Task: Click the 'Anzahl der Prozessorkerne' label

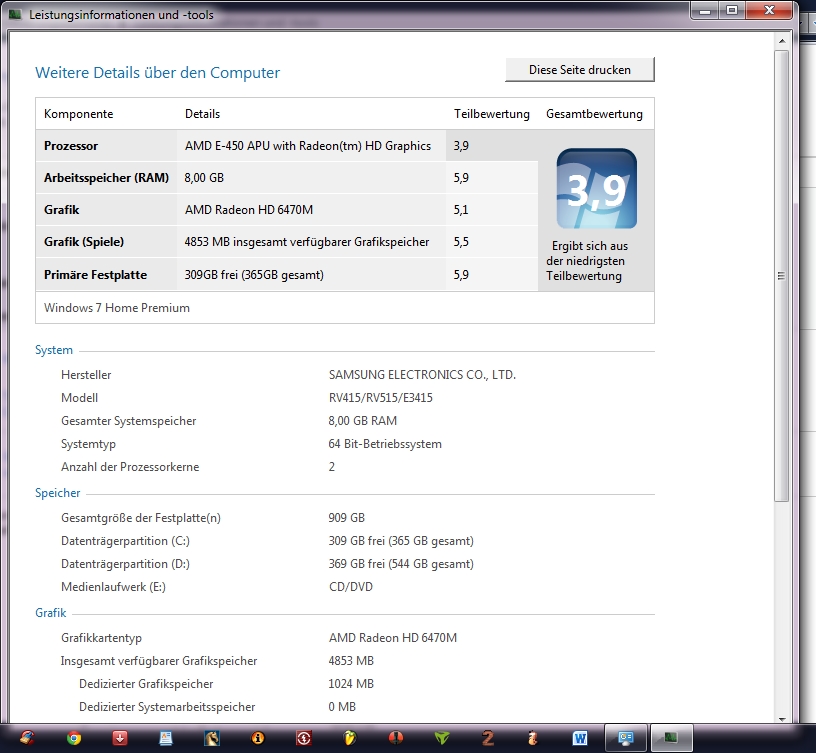Action: pyautogui.click(x=130, y=467)
